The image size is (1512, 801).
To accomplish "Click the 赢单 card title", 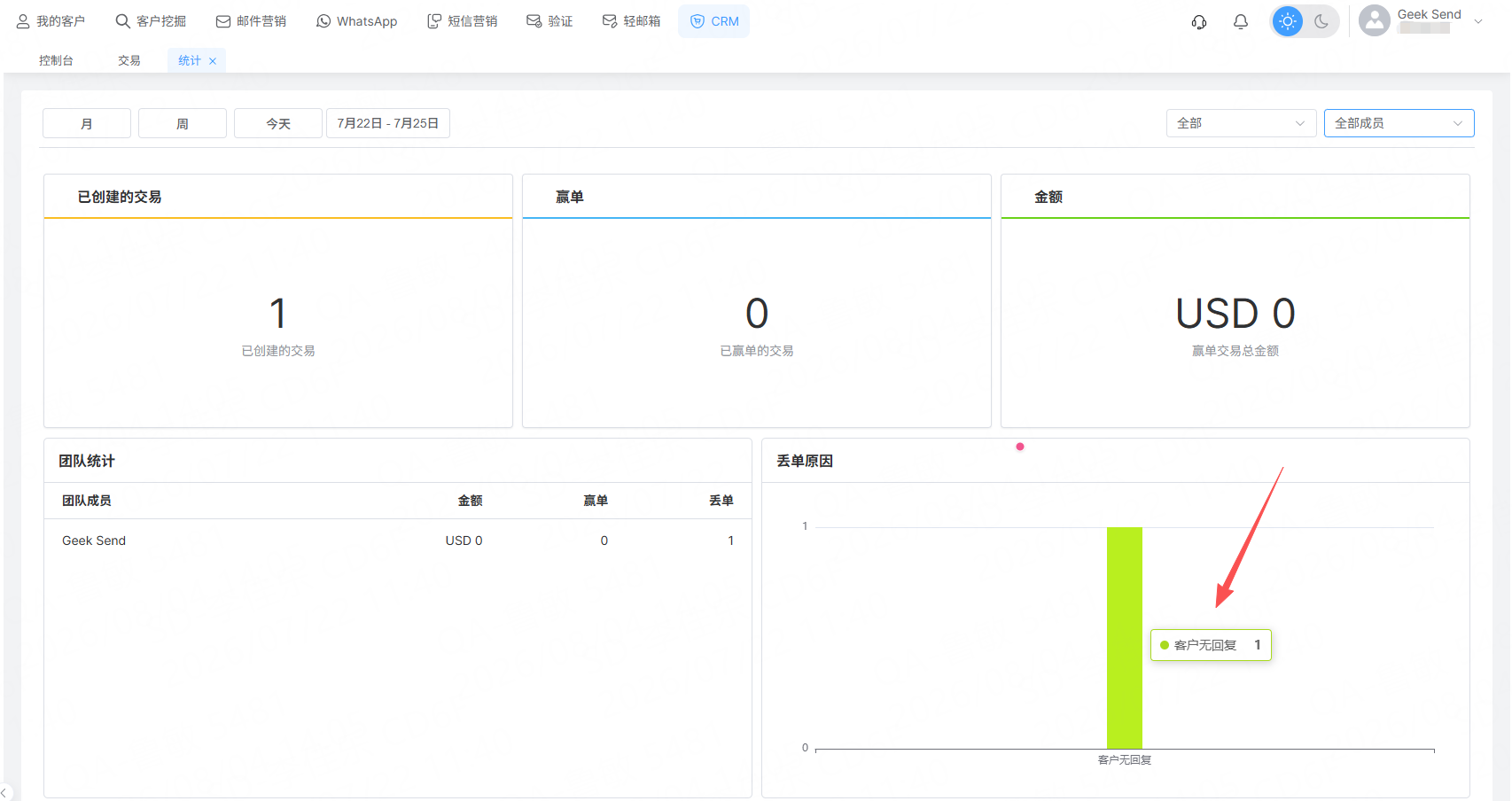I will pyautogui.click(x=570, y=197).
